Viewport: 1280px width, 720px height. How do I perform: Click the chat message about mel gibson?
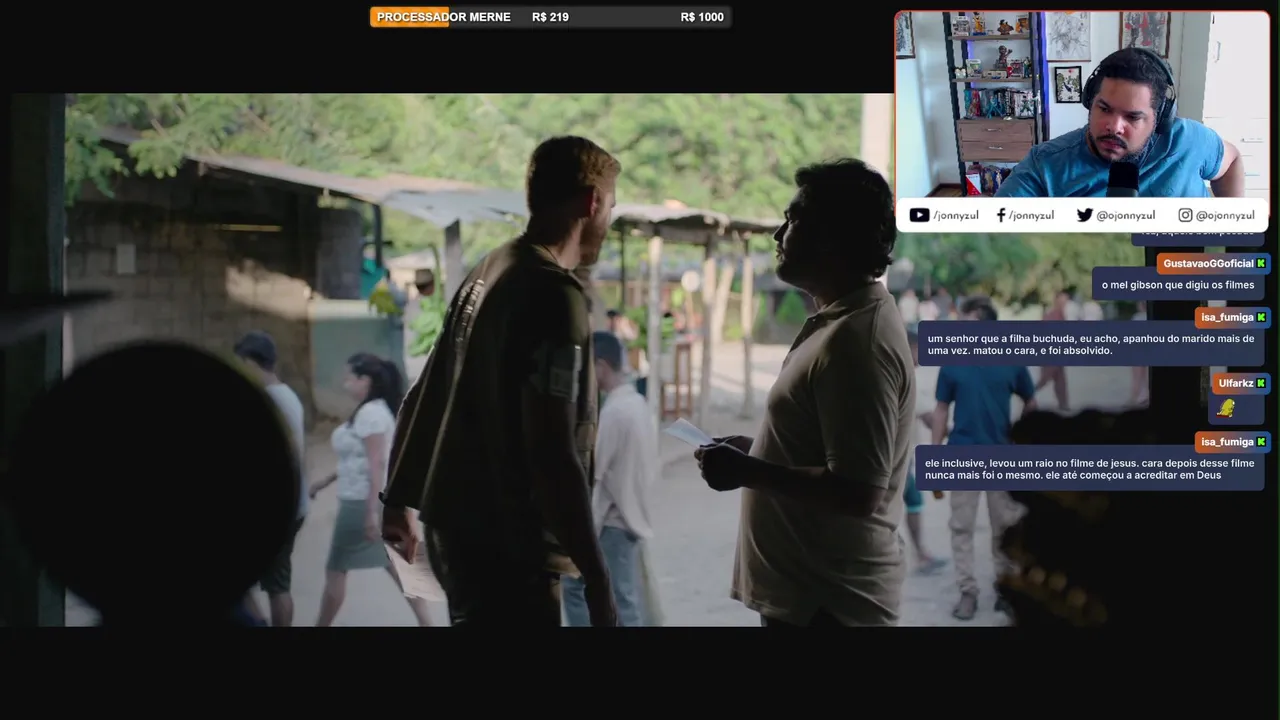click(1178, 285)
